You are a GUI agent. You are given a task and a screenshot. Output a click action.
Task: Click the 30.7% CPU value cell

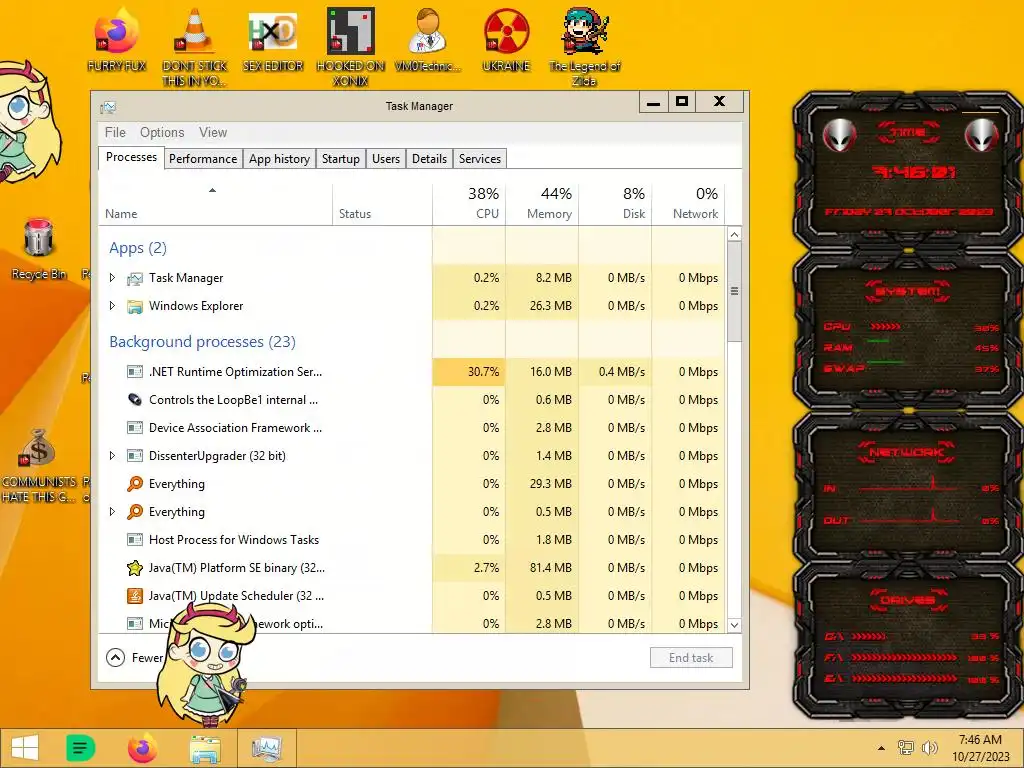469,372
